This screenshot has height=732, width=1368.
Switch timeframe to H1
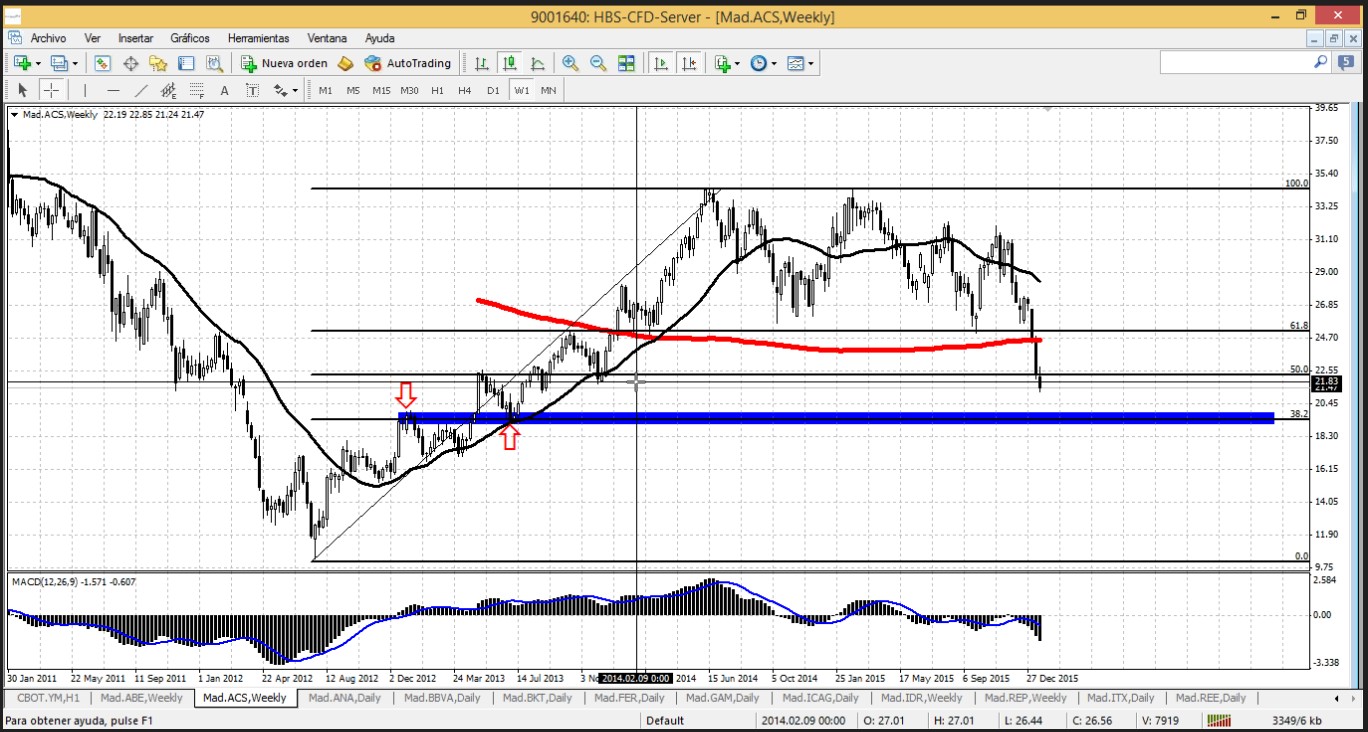click(x=437, y=90)
